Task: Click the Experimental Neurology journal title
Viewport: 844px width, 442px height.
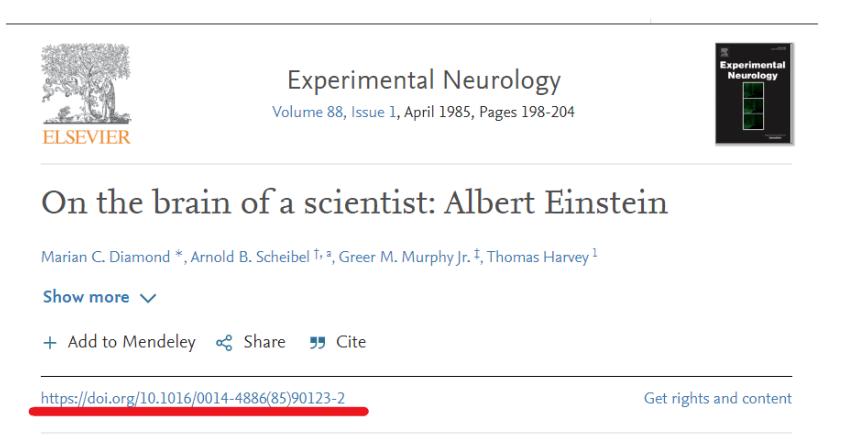Action: [424, 81]
